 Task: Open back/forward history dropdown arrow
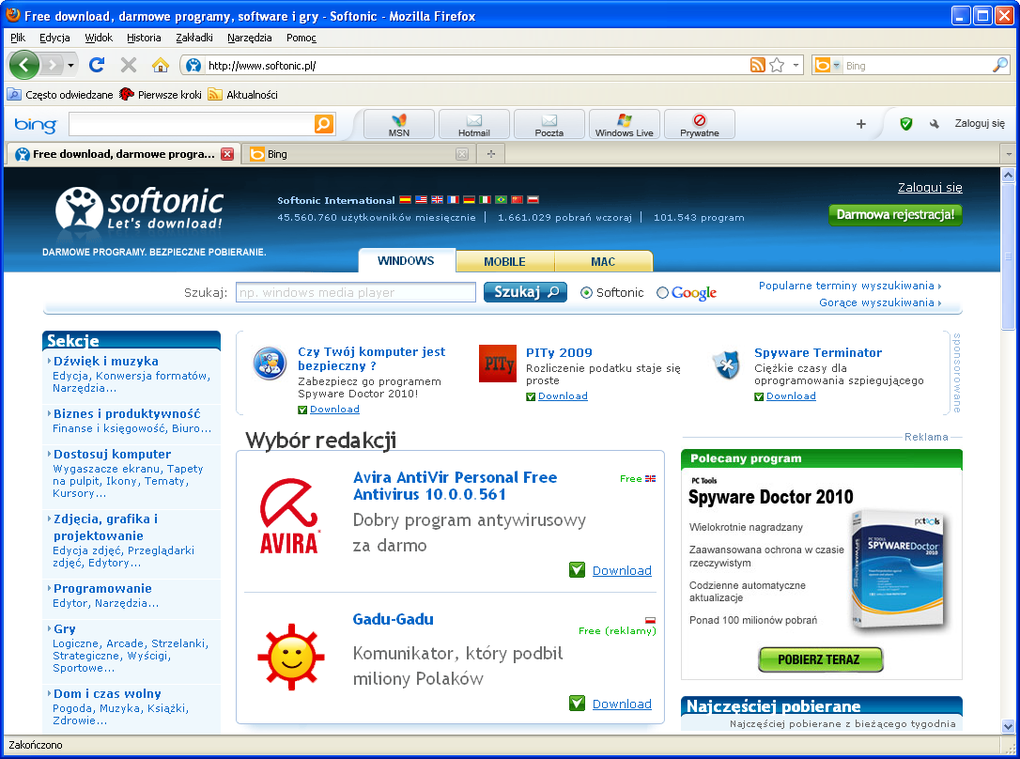coord(70,65)
